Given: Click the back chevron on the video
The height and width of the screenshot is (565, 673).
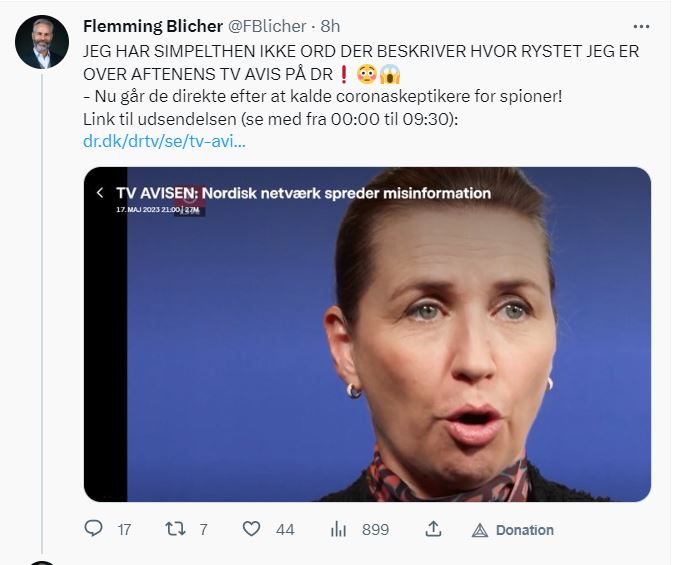Looking at the screenshot, I should [x=100, y=192].
